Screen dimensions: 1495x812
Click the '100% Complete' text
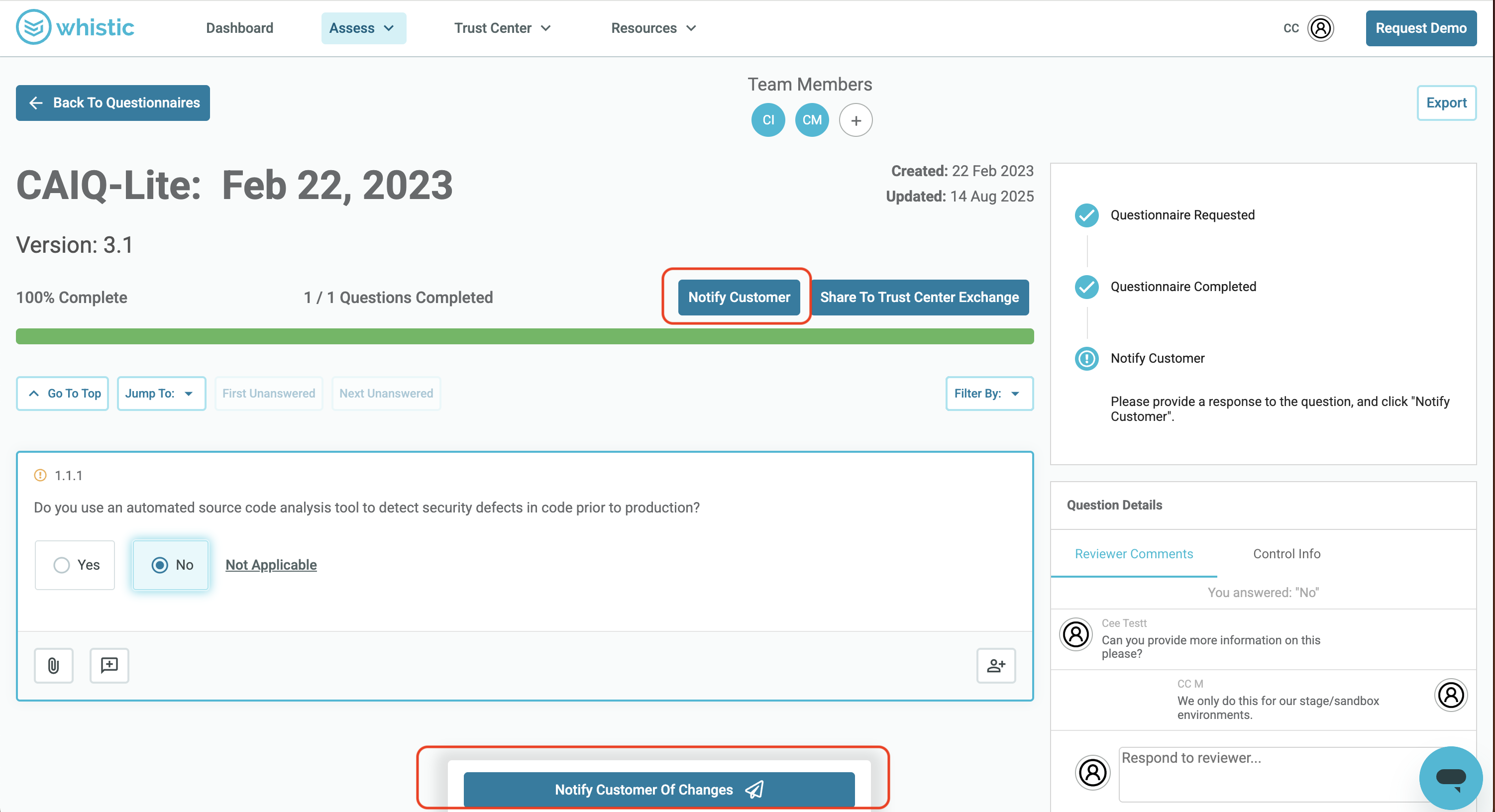point(71,297)
